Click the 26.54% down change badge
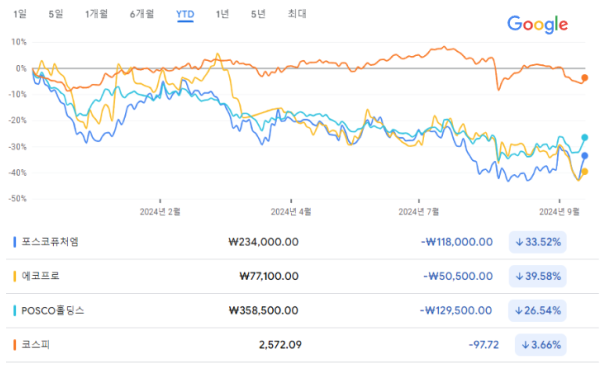Image resolution: width=608 pixels, height=370 pixels. (537, 310)
